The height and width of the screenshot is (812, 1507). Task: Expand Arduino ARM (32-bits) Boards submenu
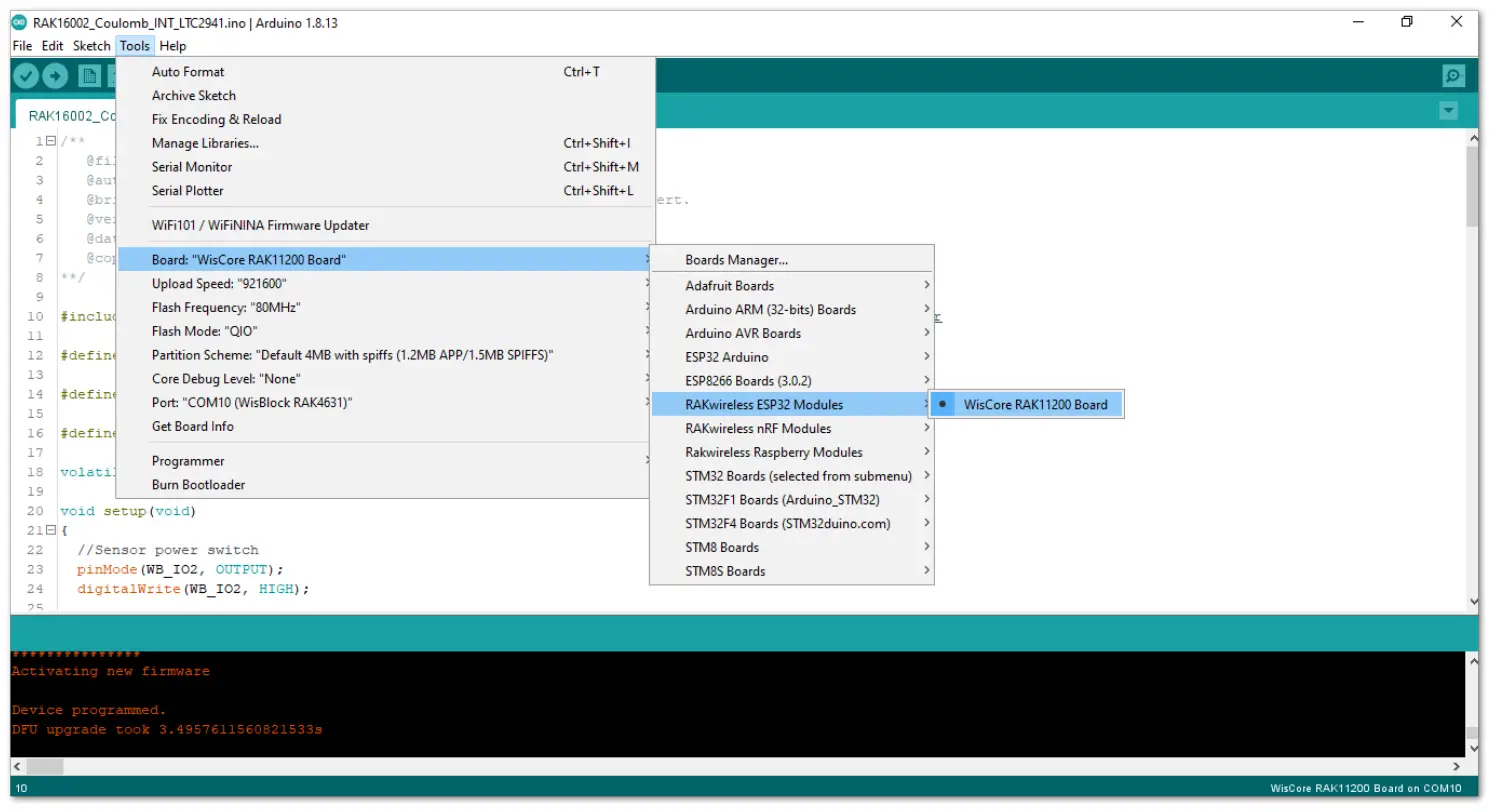(x=792, y=310)
